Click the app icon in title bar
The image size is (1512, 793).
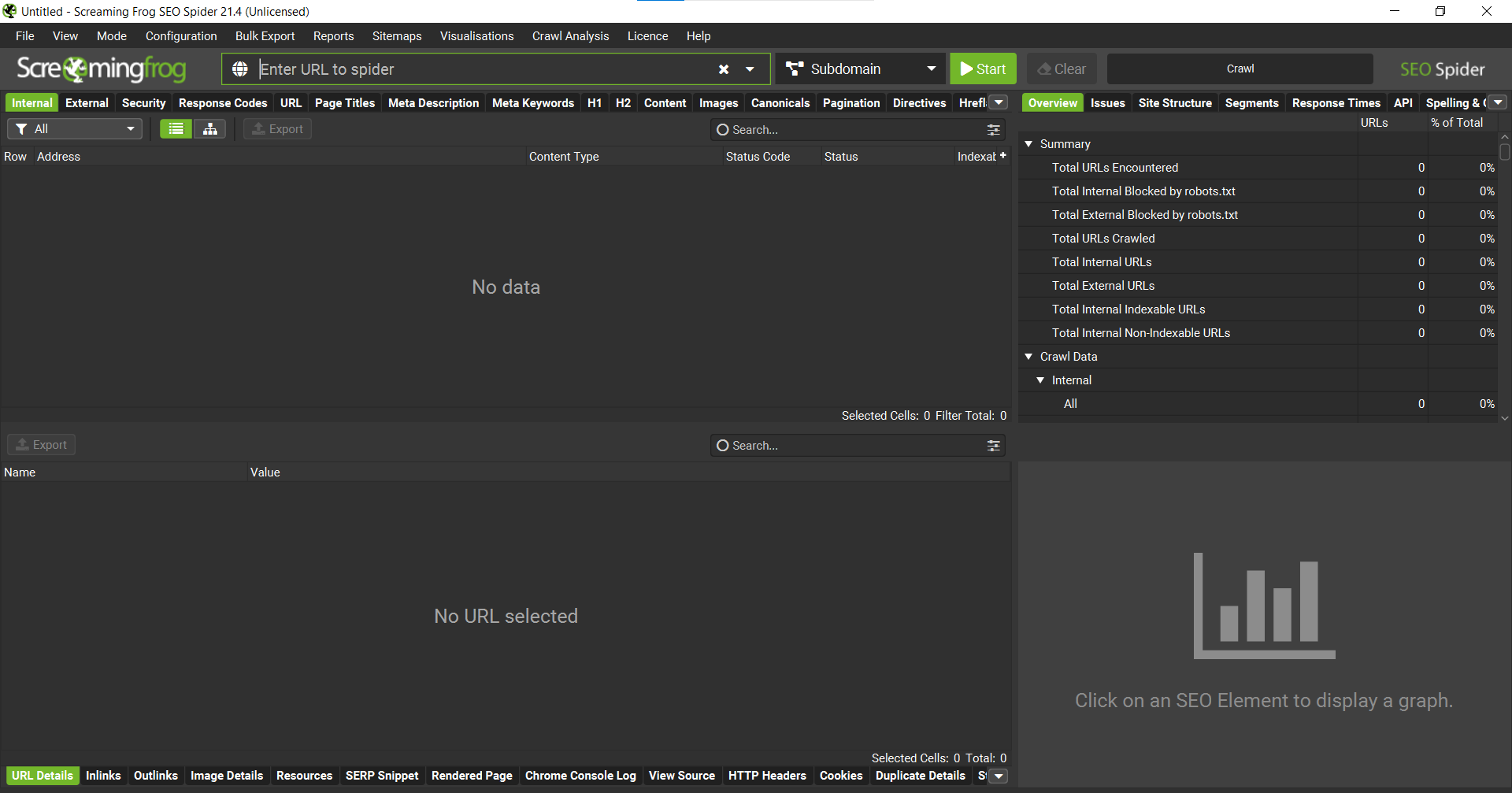tap(9, 11)
